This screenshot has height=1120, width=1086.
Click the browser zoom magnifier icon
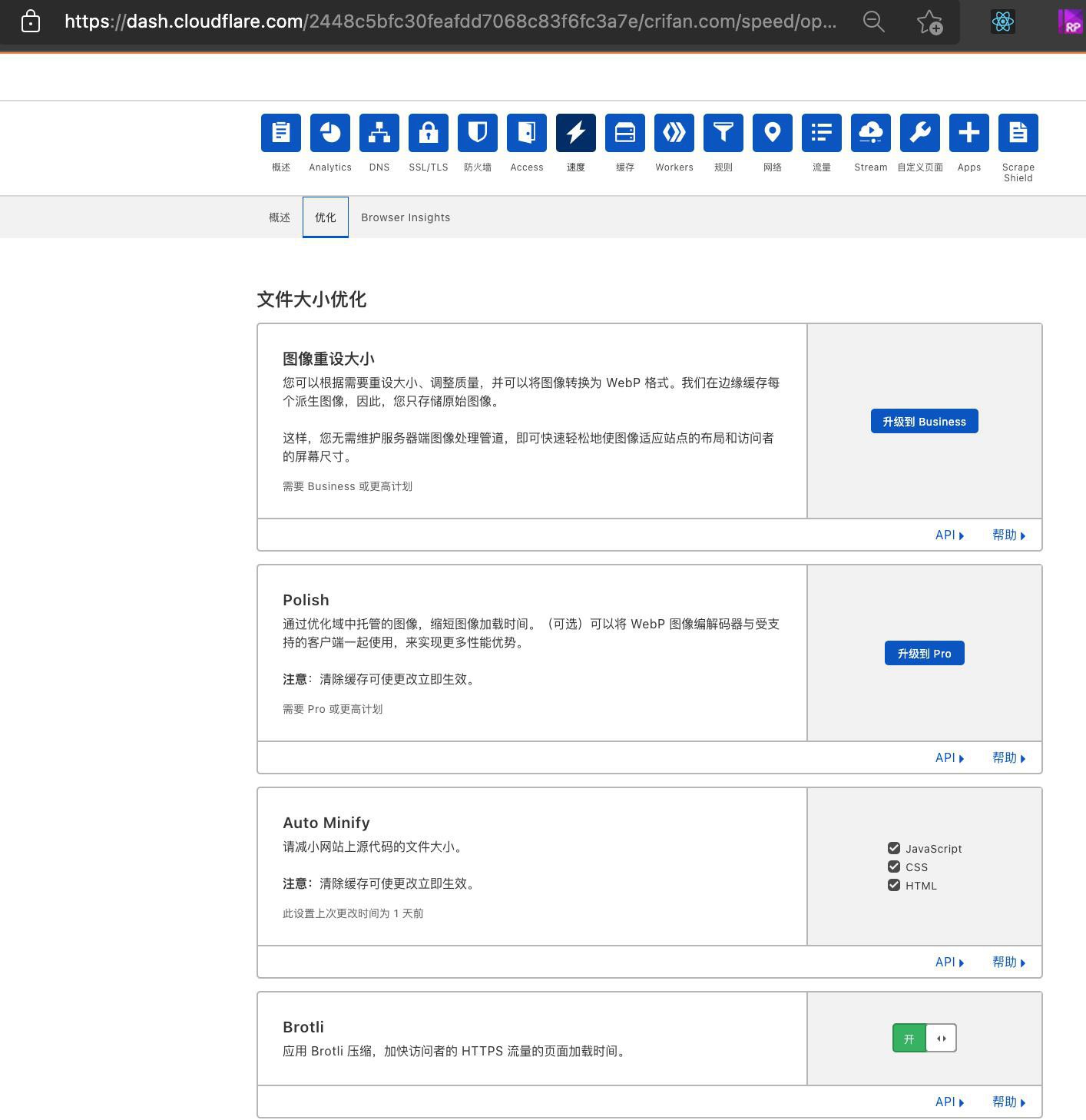pos(874,22)
